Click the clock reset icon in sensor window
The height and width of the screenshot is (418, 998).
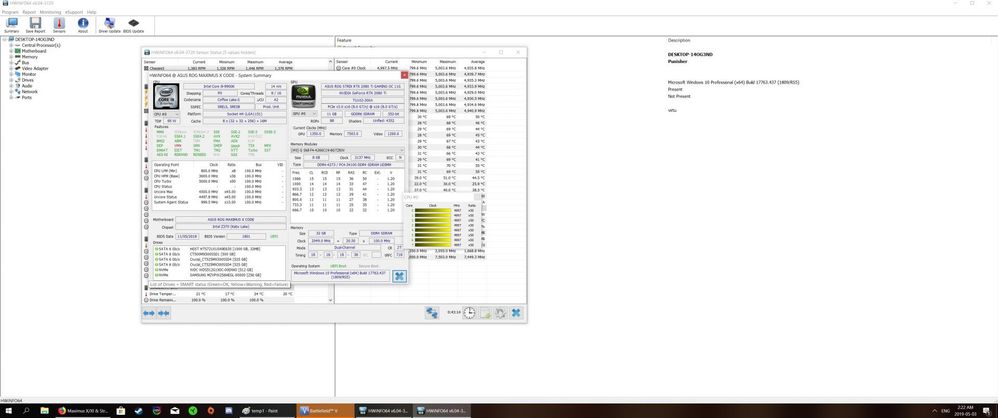coord(469,312)
